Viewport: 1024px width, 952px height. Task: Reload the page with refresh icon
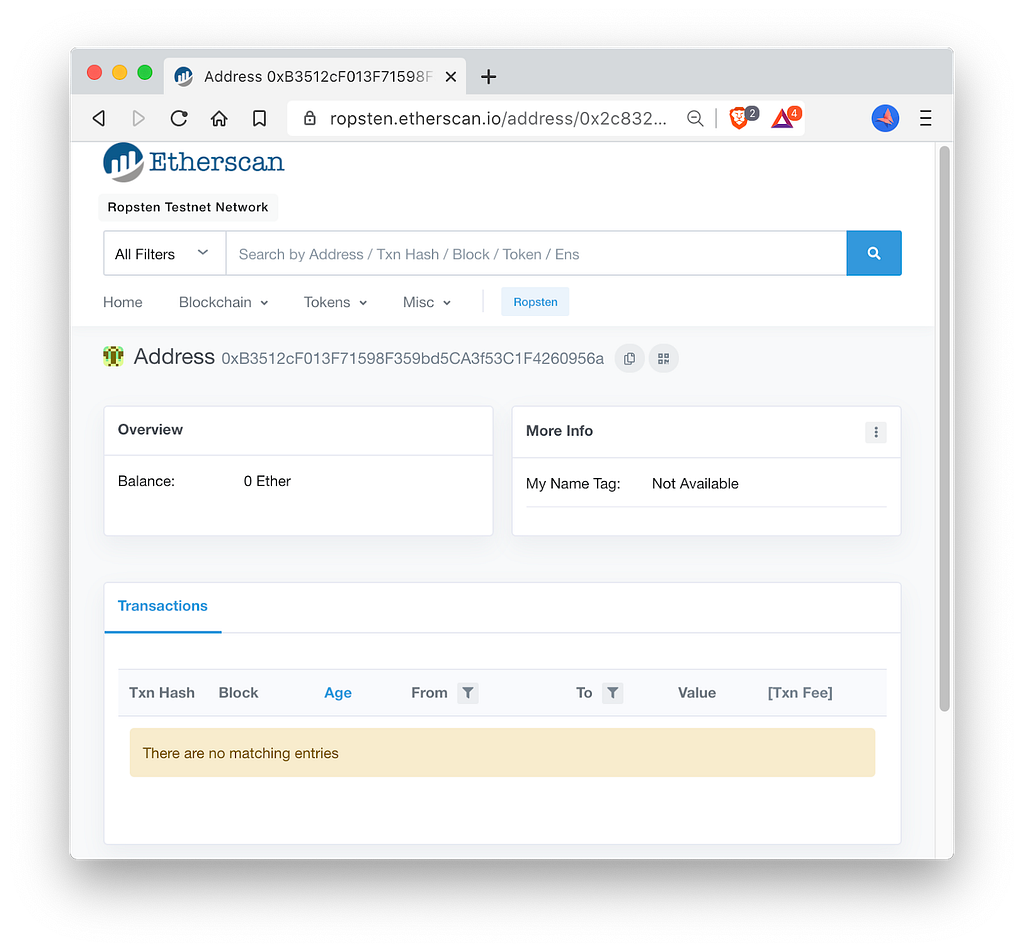pos(179,118)
